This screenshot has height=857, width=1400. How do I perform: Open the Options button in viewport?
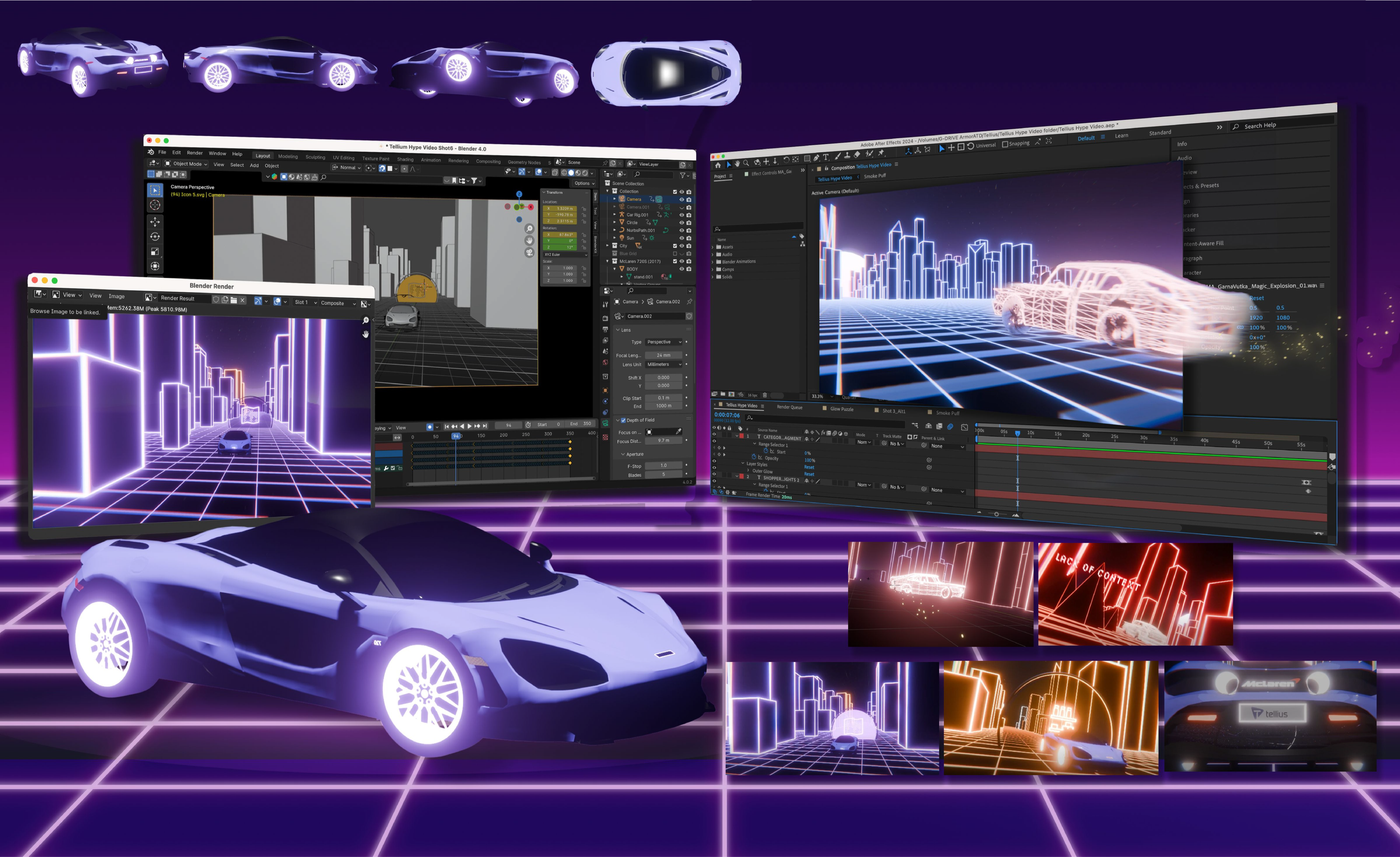tap(584, 184)
